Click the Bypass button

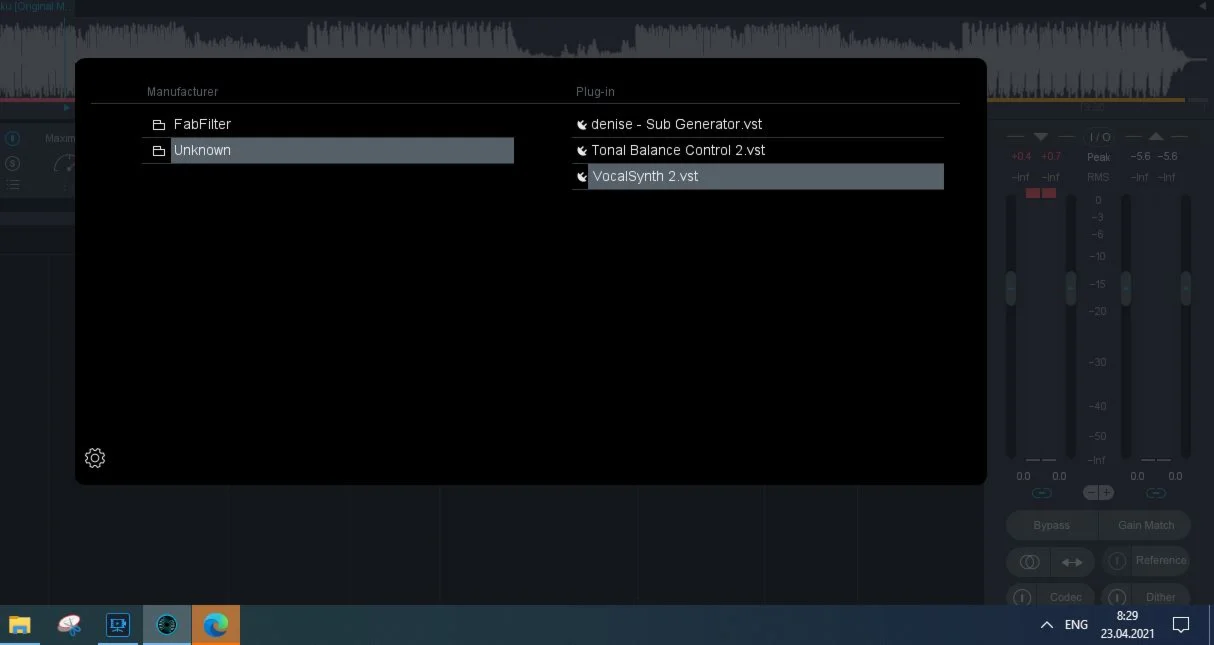tap(1052, 525)
